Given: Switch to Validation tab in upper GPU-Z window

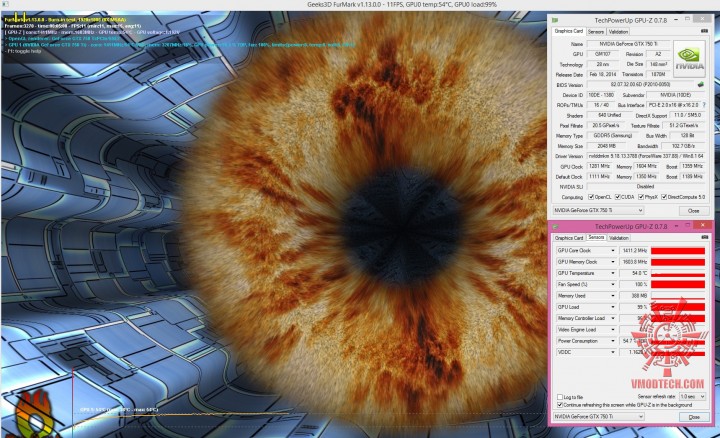Looking at the screenshot, I should click(x=618, y=32).
